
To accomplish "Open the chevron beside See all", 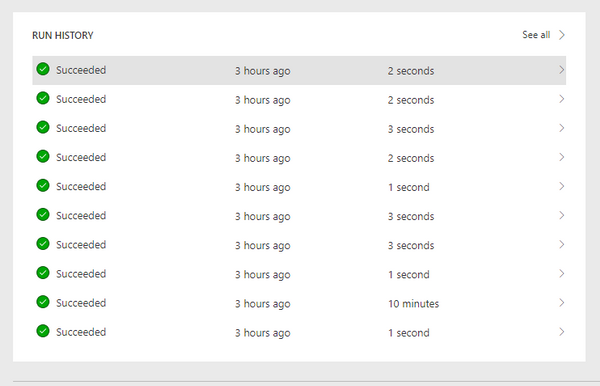I will (x=561, y=35).
